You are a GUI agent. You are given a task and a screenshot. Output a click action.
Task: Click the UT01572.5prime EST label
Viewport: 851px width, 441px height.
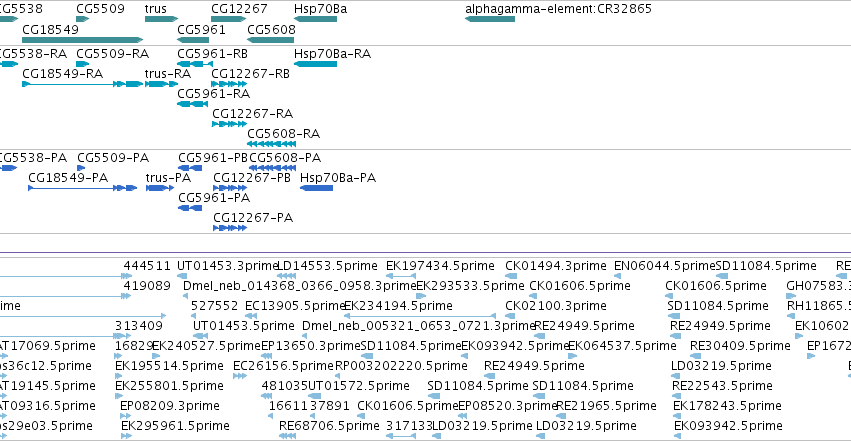359,386
